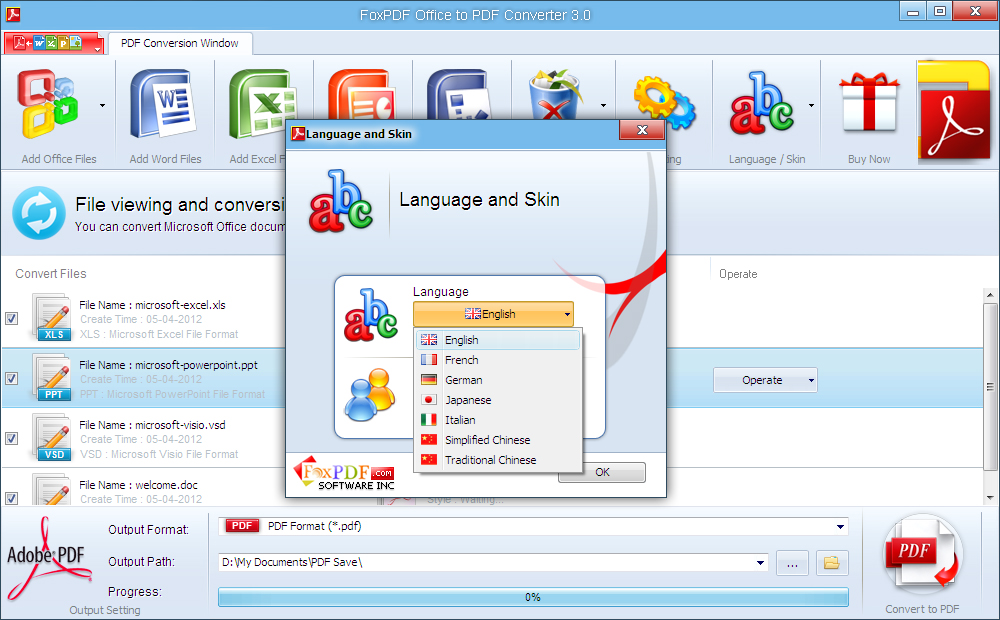Click the file list scrollbar down arrow
This screenshot has height=620, width=1000.
click(990, 498)
